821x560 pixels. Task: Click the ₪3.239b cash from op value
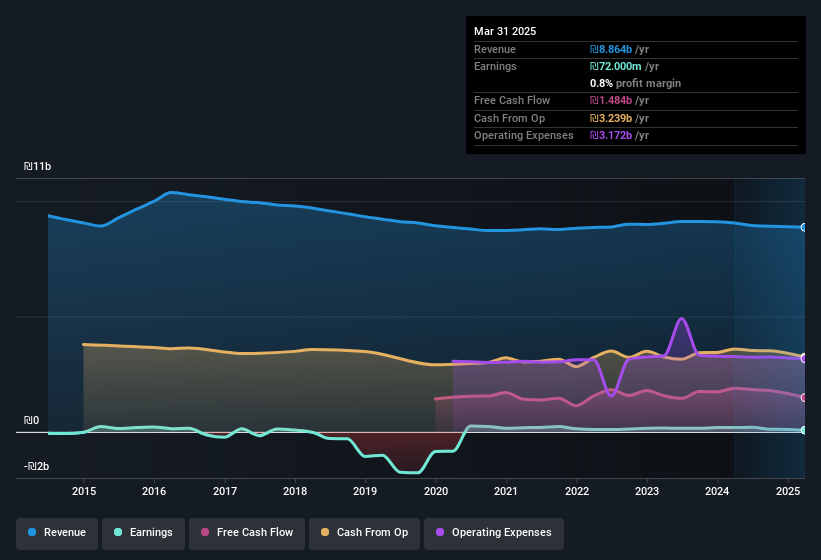[611, 118]
